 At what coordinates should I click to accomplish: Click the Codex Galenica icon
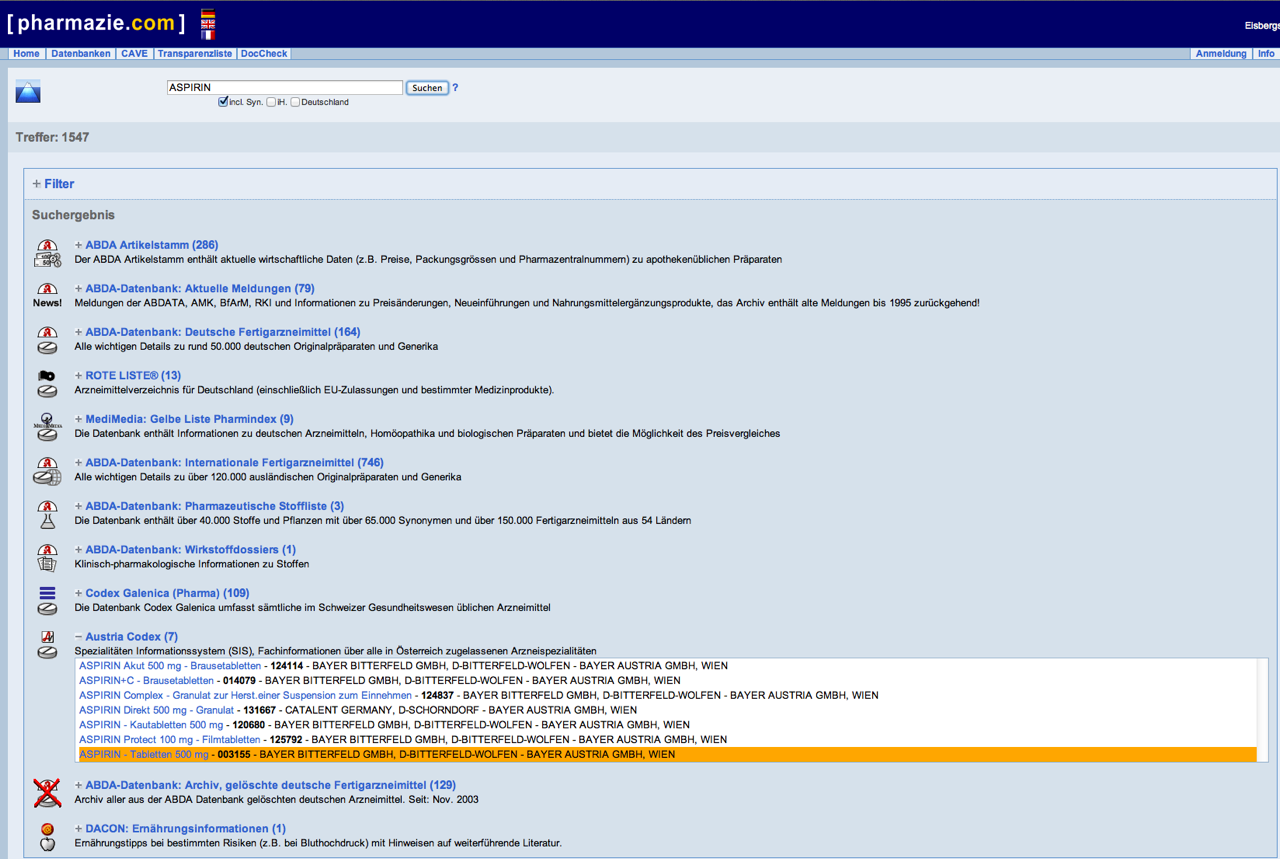click(x=47, y=601)
